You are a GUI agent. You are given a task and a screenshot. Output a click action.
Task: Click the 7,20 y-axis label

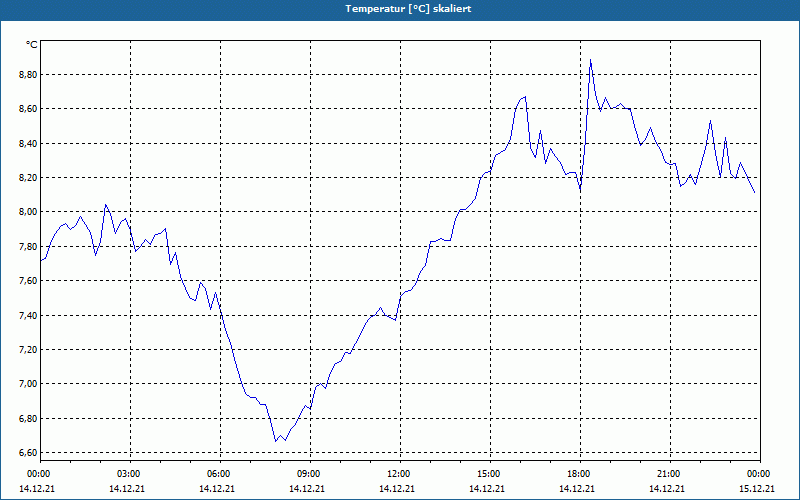(29, 349)
